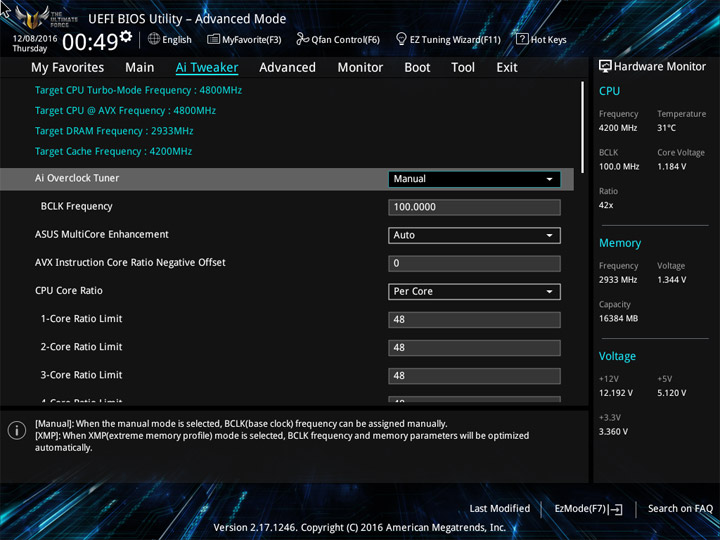
Task: Open ASUS MultiCore Enhancement dropdown
Action: (x=474, y=236)
